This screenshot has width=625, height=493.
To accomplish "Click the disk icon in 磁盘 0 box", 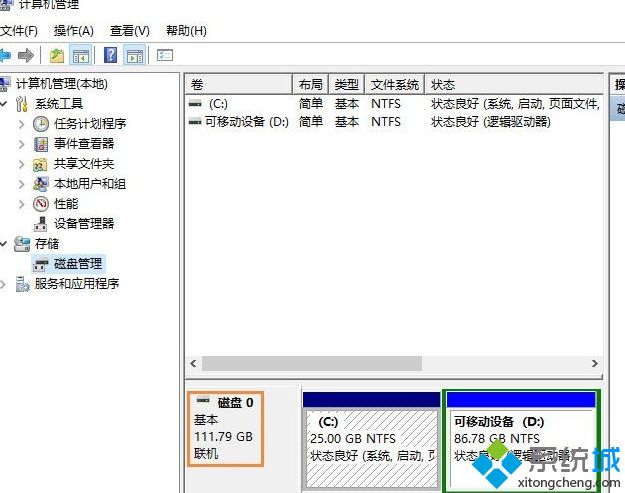I will [x=203, y=400].
